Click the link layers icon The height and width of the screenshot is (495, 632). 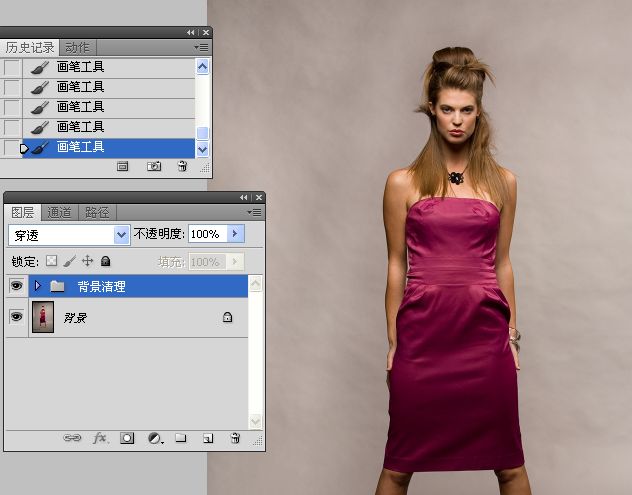pos(72,438)
